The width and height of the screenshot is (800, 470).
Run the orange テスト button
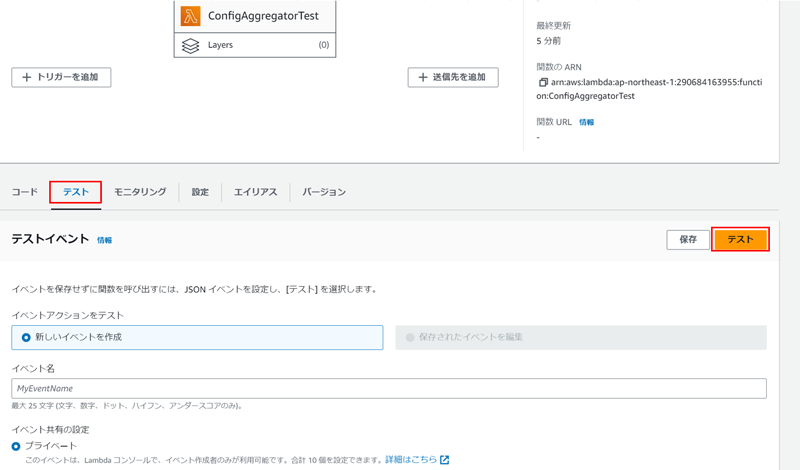[x=740, y=239]
